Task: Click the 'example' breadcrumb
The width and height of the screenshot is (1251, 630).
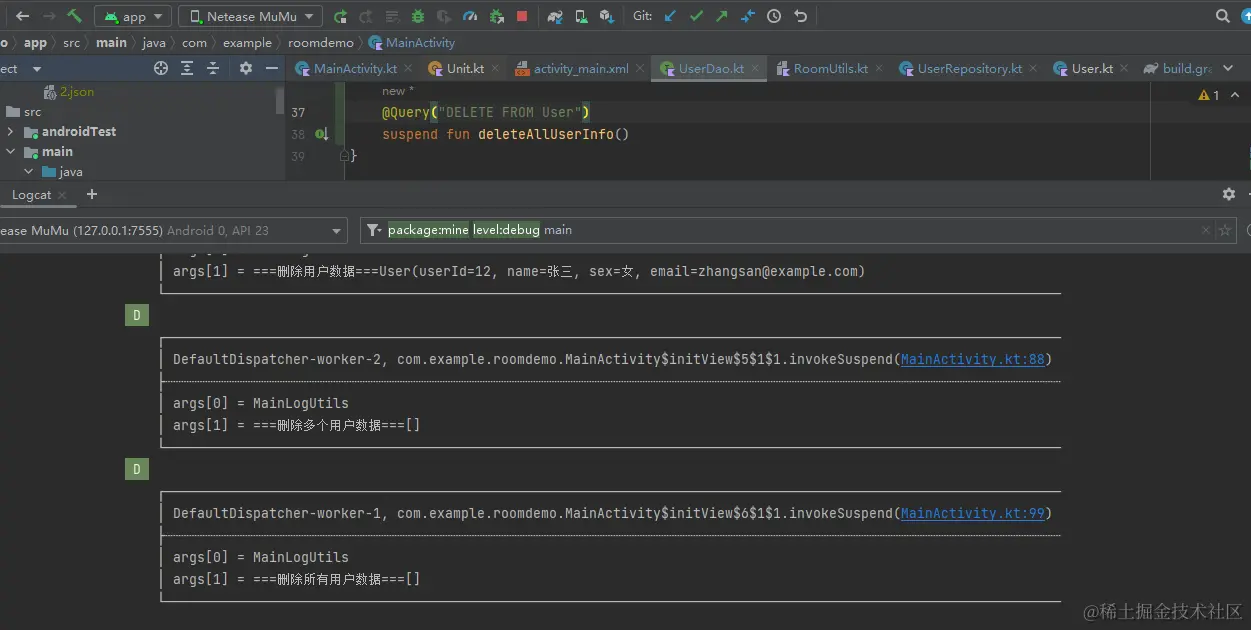Action: (247, 42)
